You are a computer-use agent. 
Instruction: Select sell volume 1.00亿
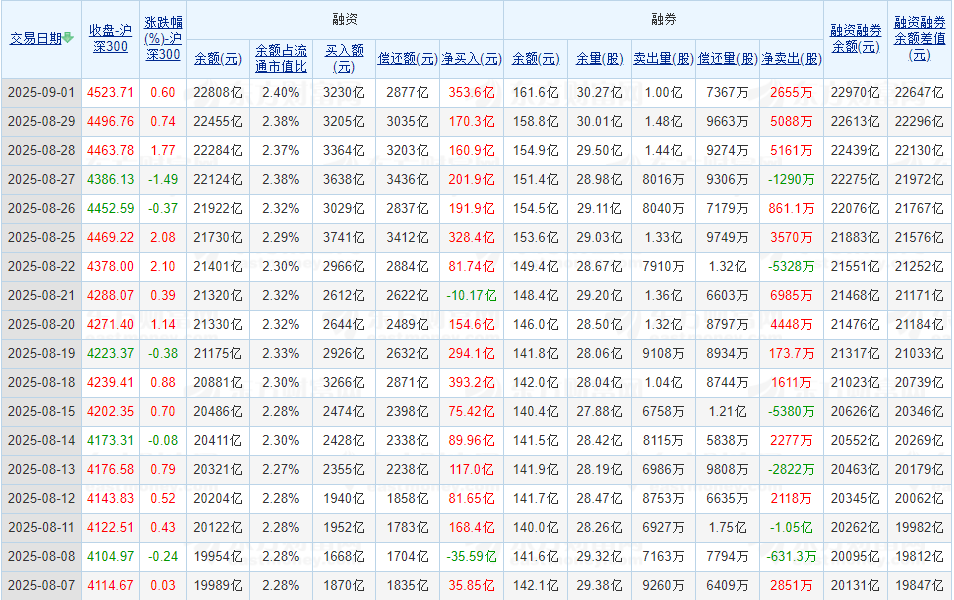click(x=663, y=92)
